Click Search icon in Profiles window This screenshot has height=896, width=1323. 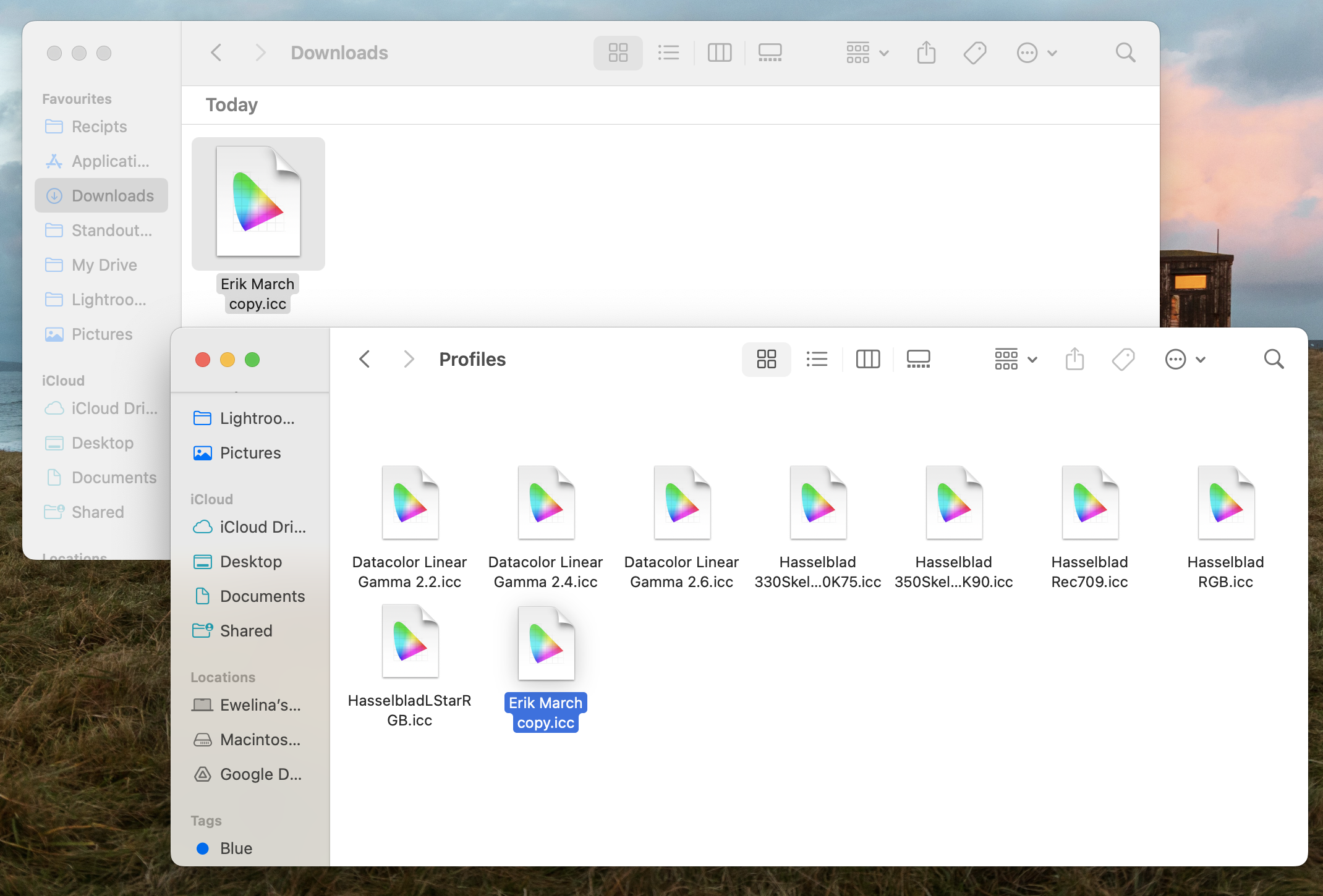pyautogui.click(x=1274, y=359)
